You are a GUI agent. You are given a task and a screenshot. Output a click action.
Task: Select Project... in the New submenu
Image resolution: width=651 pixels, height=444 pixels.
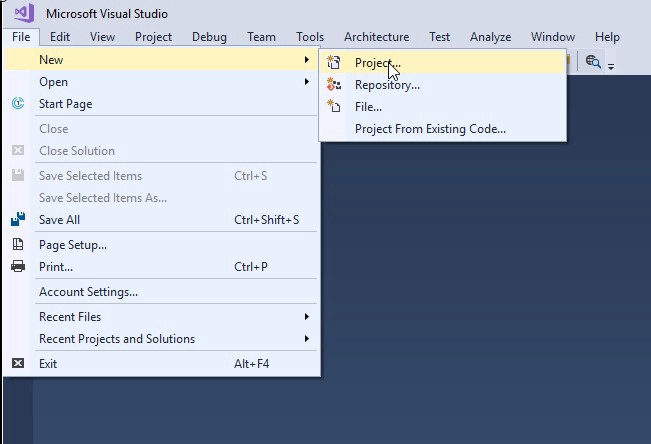coord(443,62)
